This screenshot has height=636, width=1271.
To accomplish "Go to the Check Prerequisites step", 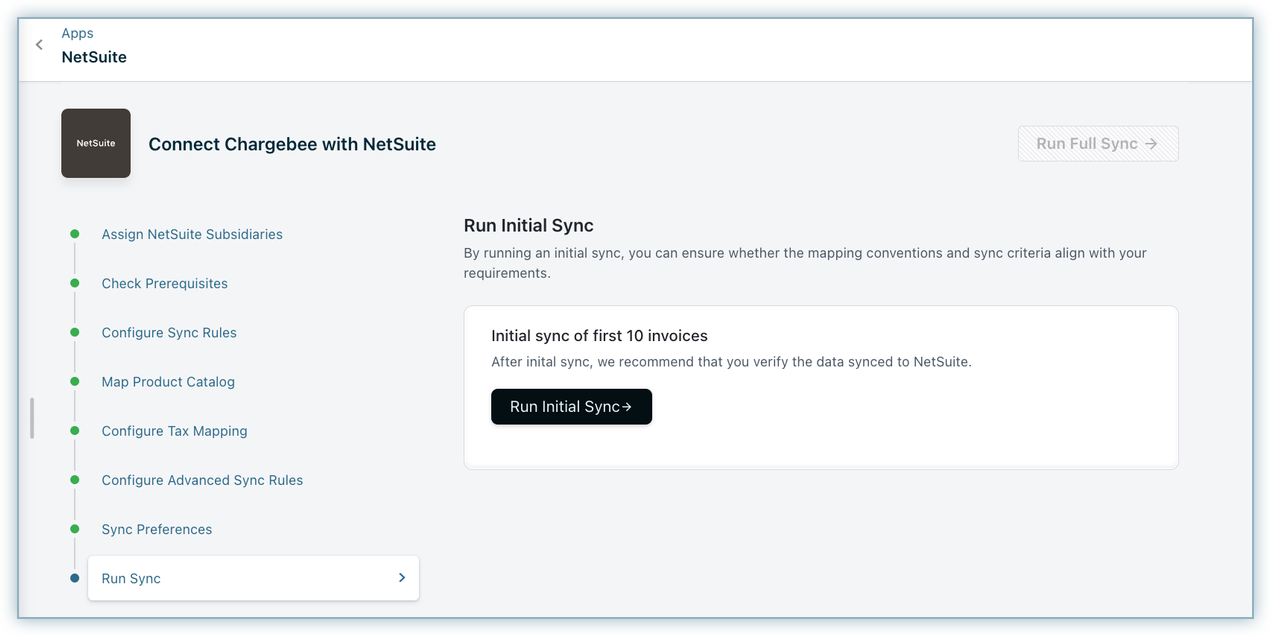I will click(x=164, y=283).
